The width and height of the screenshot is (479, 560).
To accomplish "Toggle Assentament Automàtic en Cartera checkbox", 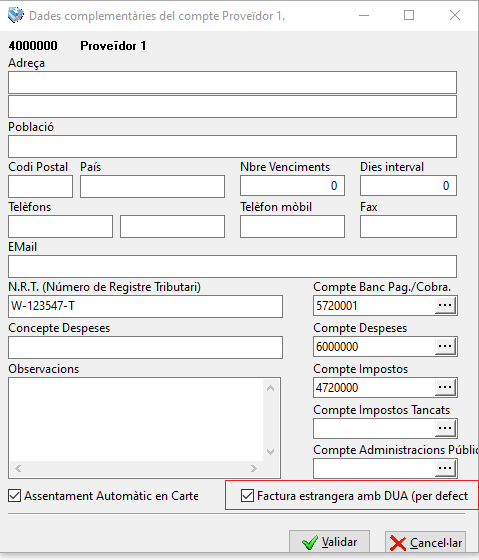I will [15, 496].
